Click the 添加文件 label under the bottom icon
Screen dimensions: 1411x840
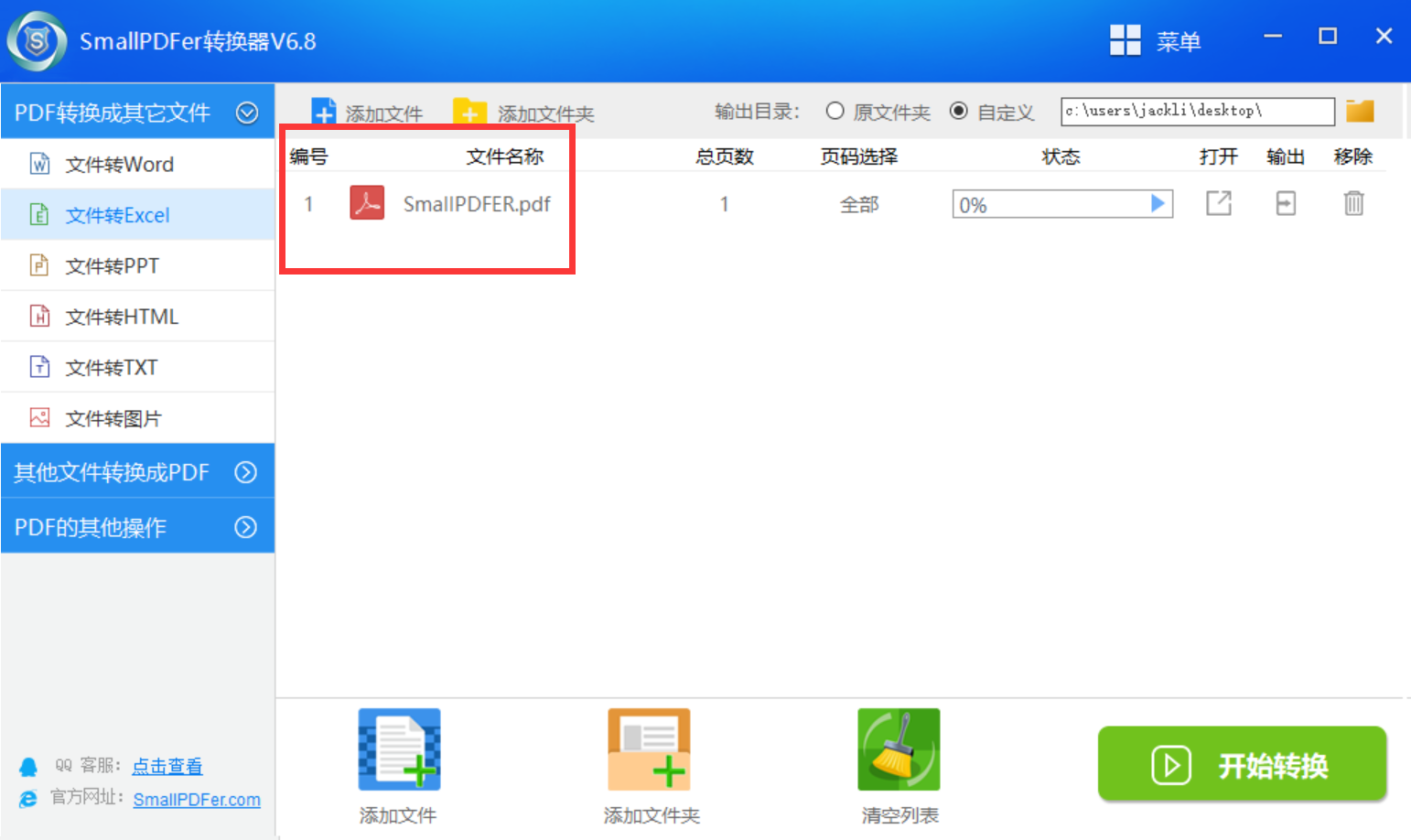pos(398,815)
